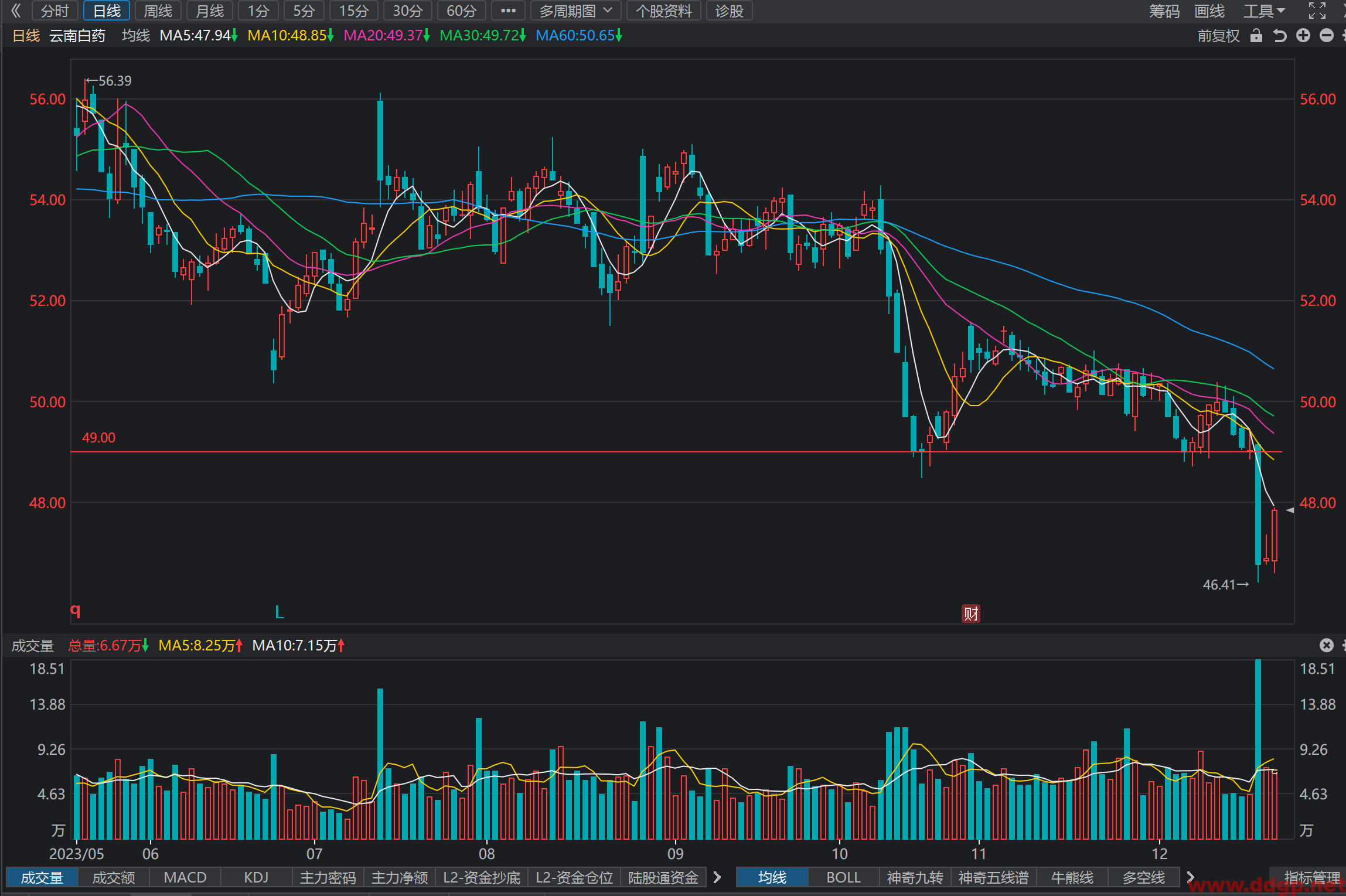Click the undo arrow icon

click(x=1280, y=36)
